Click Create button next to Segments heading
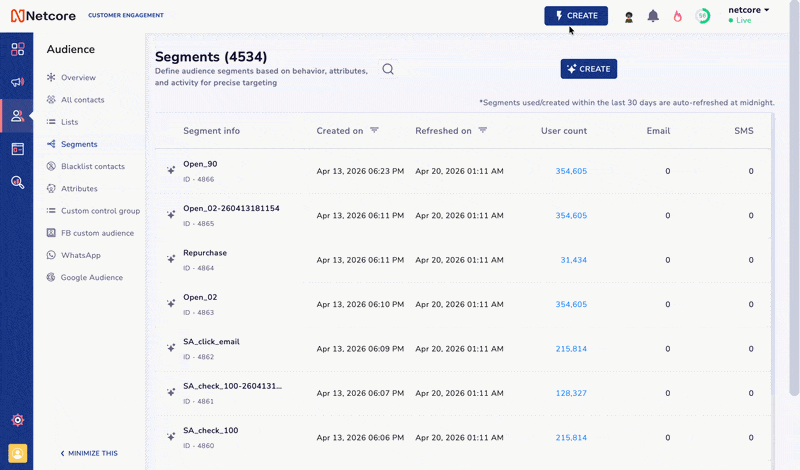800x470 pixels. 589,69
